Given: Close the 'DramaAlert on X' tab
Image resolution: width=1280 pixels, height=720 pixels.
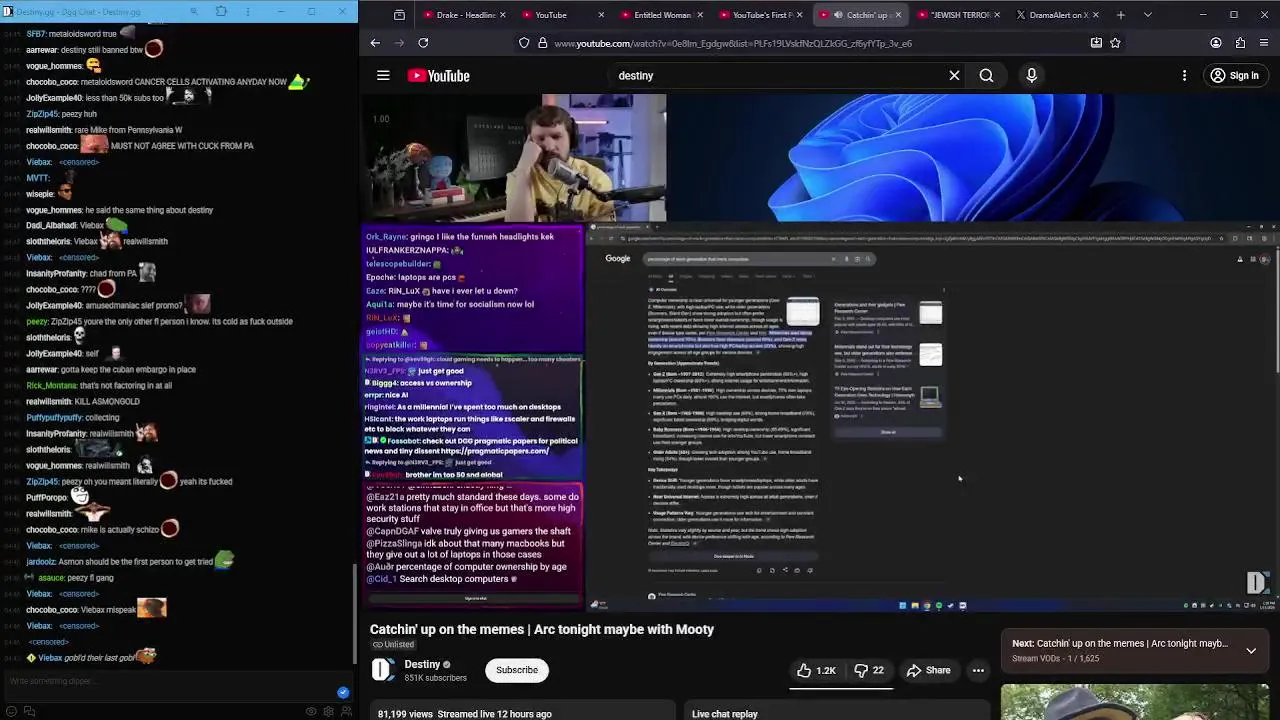Looking at the screenshot, I should click(x=1096, y=15).
